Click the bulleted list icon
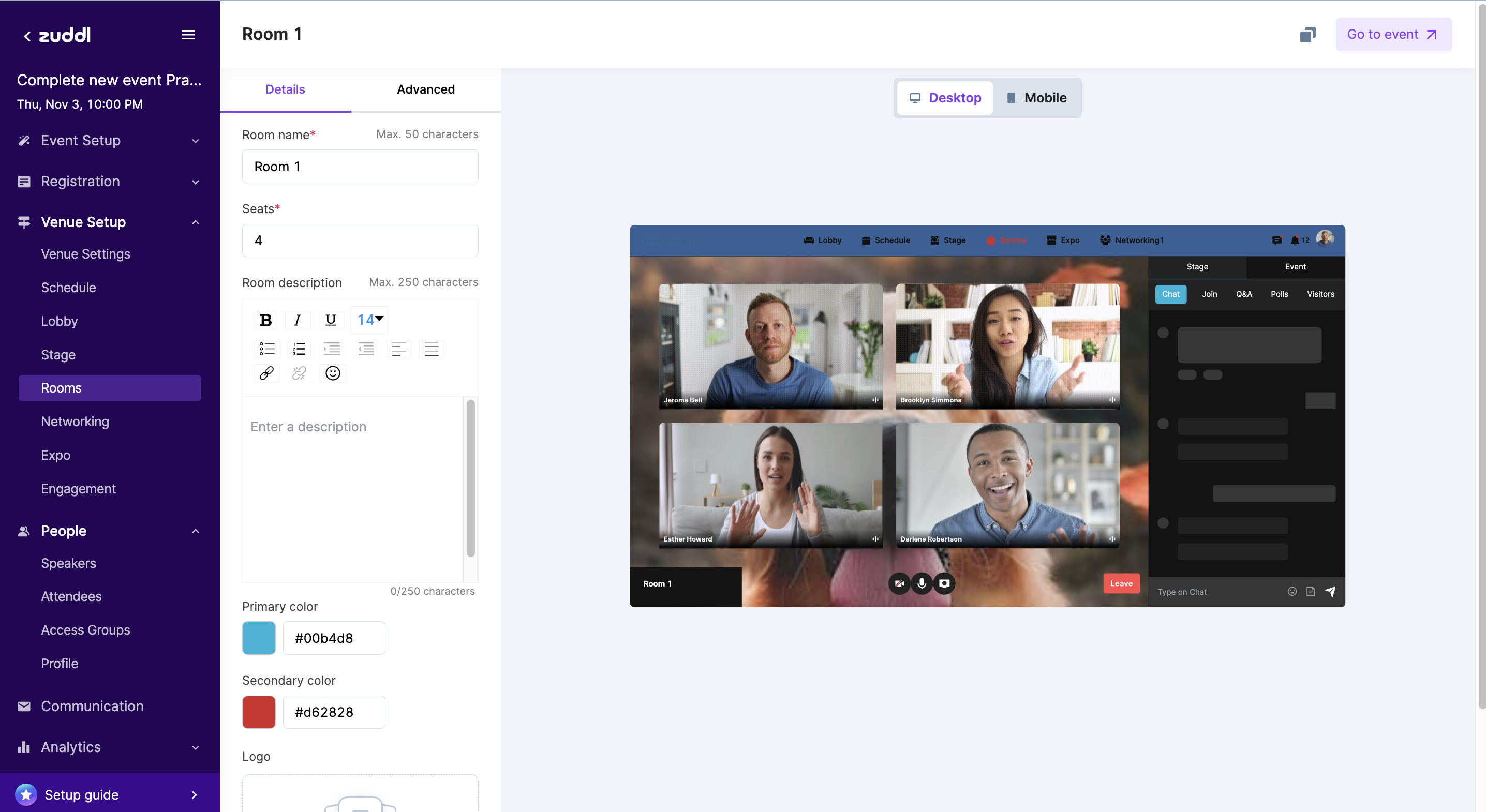 266,348
